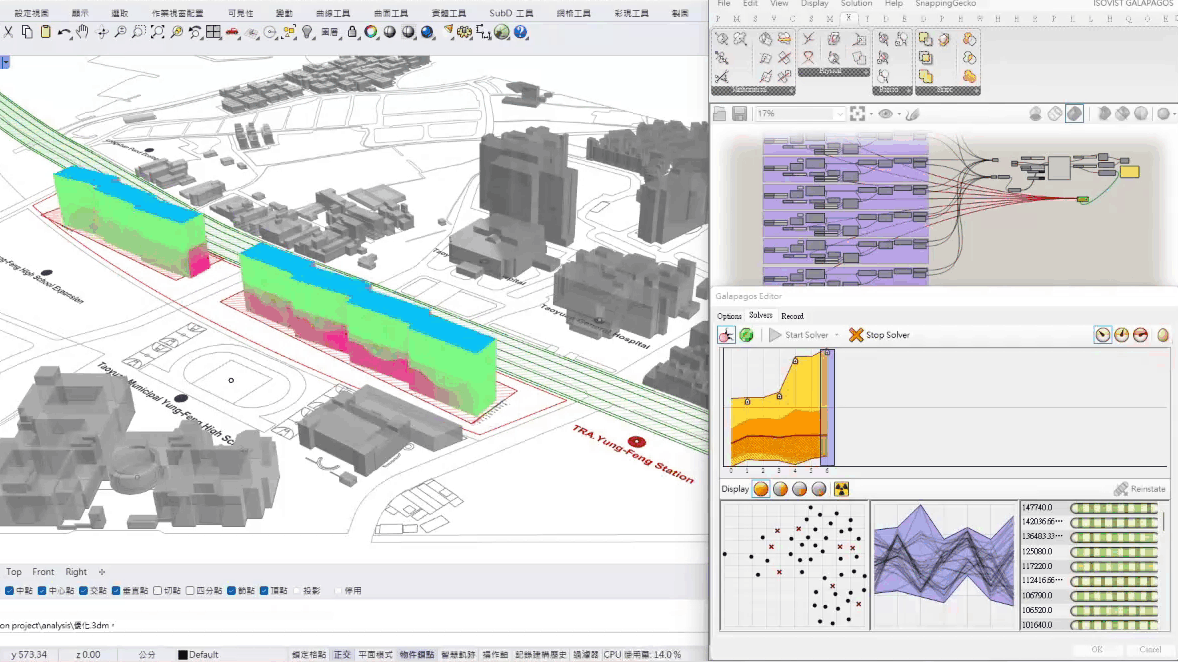The width and height of the screenshot is (1178, 662).
Task: Expand the Grasshopper preview eye dropdown arrow
Action: coord(898,114)
